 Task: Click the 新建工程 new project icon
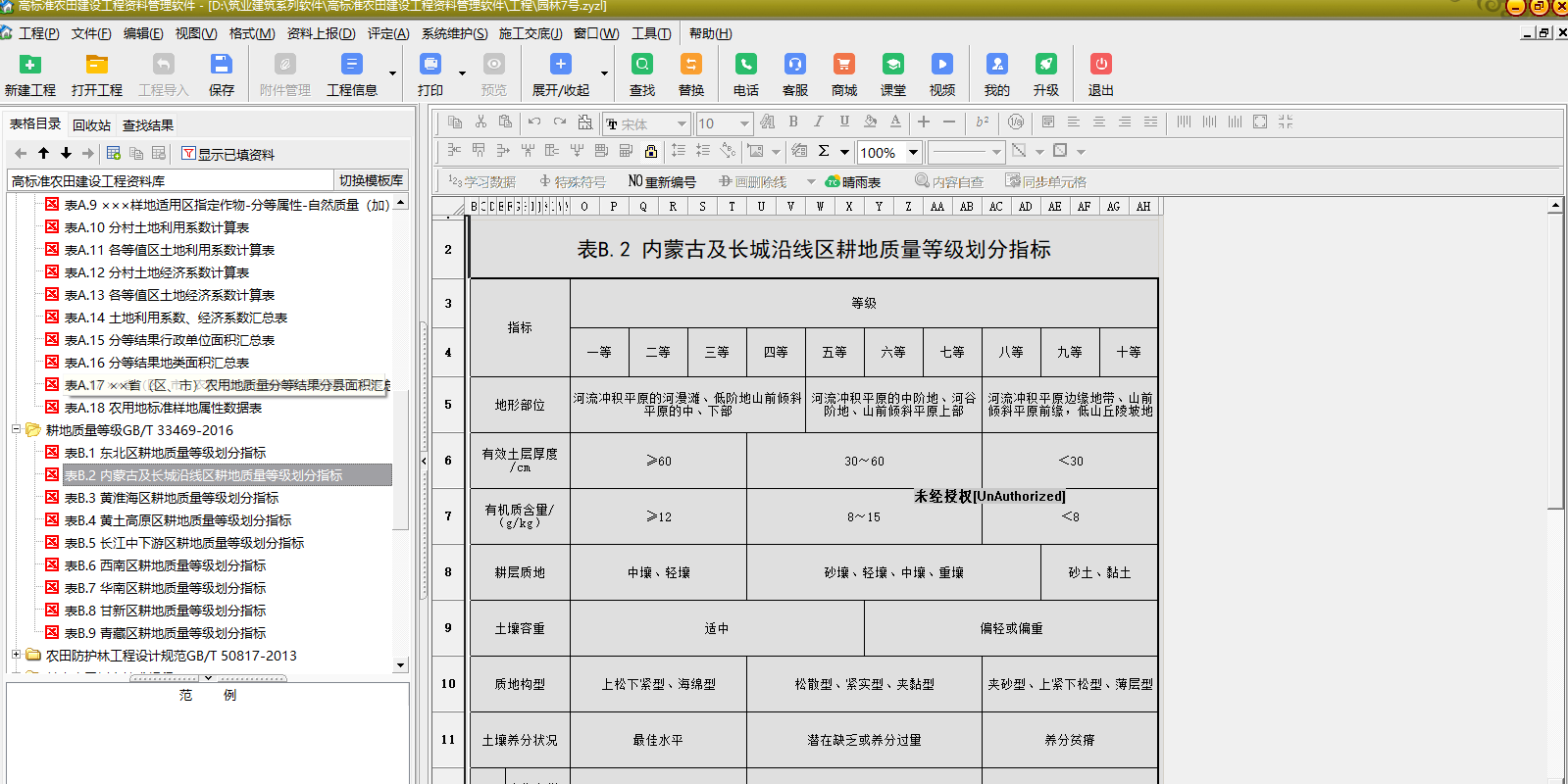[30, 65]
